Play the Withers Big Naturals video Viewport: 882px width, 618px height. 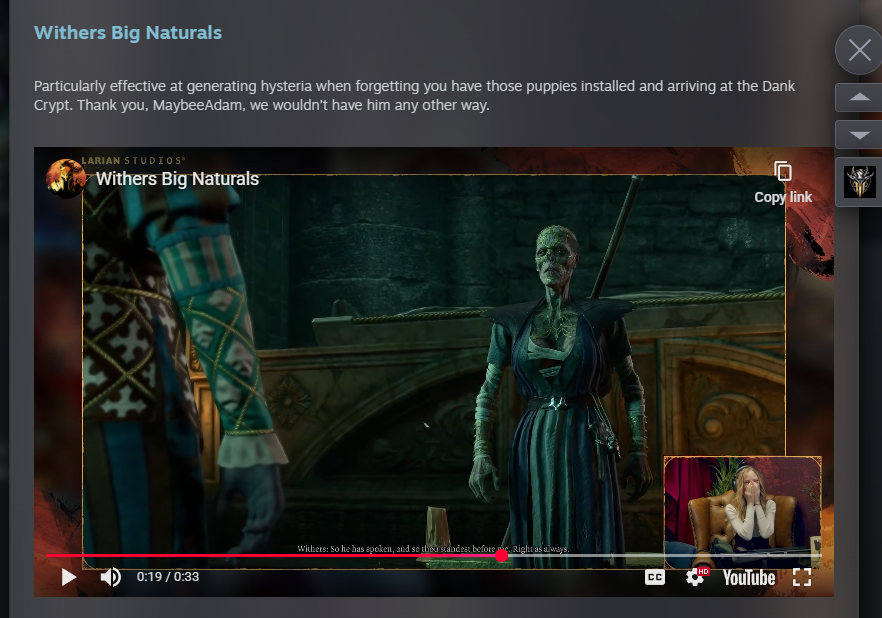pos(68,577)
